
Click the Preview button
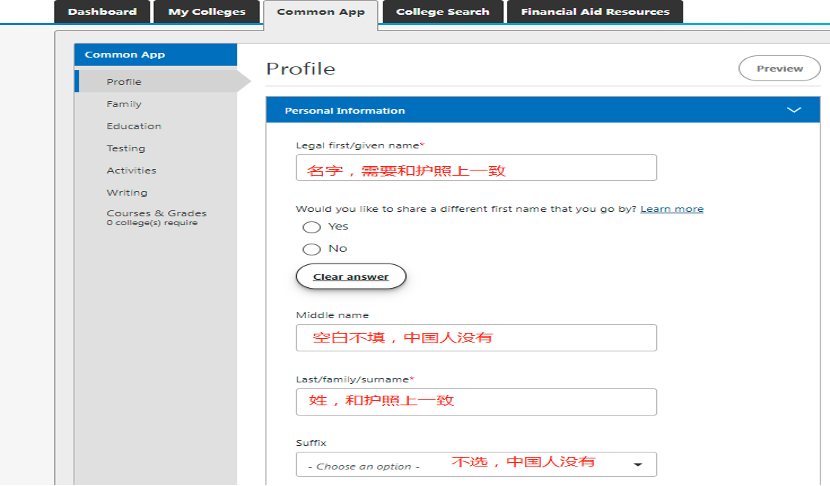(x=779, y=68)
